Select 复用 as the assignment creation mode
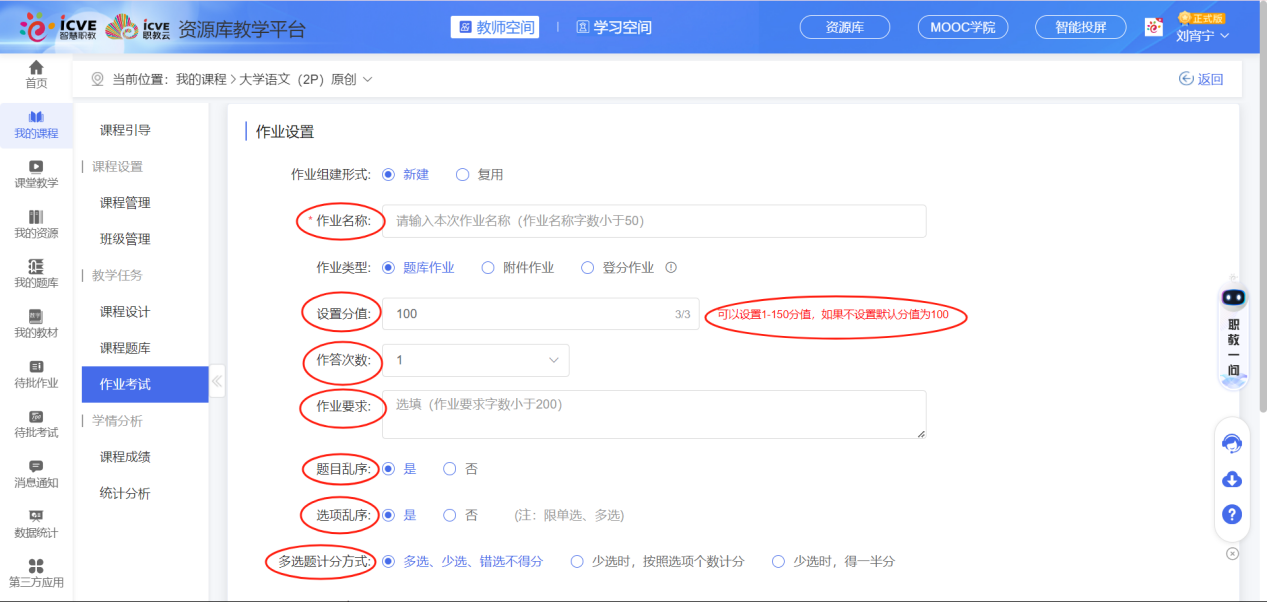1267x602 pixels. pos(463,175)
